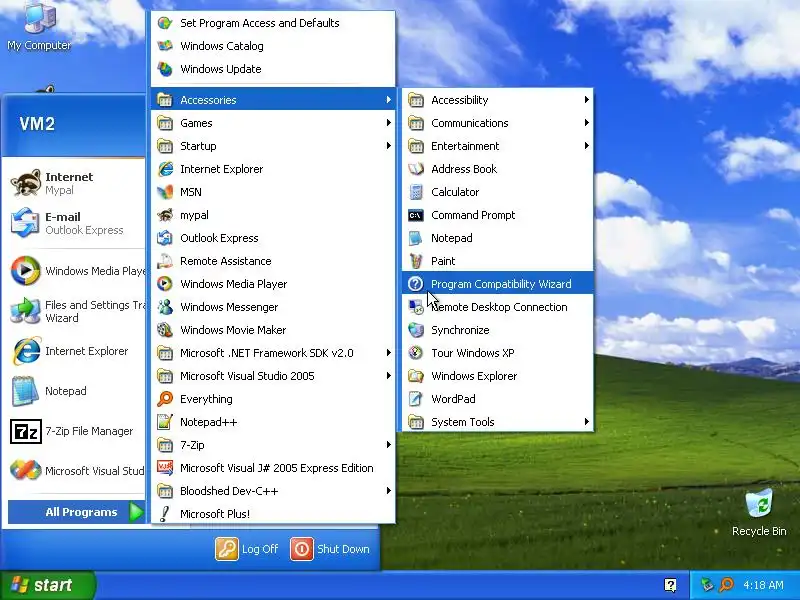This screenshot has height=600, width=800.
Task: Start Tour Windows XP
Action: click(497, 353)
